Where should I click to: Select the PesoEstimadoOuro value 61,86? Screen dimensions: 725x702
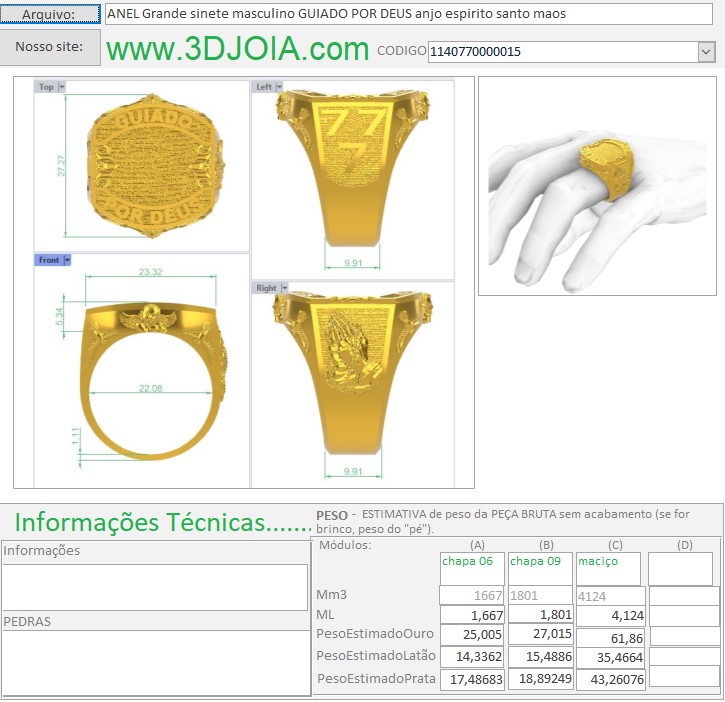tap(610, 637)
